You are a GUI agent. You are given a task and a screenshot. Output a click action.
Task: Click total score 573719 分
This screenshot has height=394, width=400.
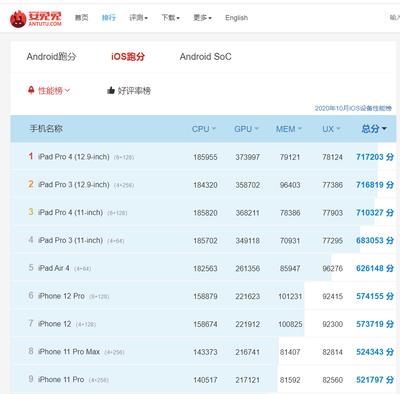tap(375, 324)
